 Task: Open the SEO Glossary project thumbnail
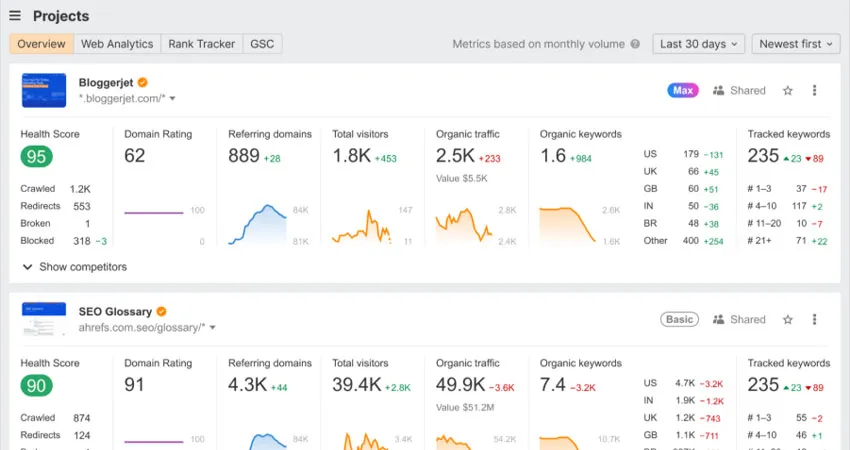click(x=44, y=319)
